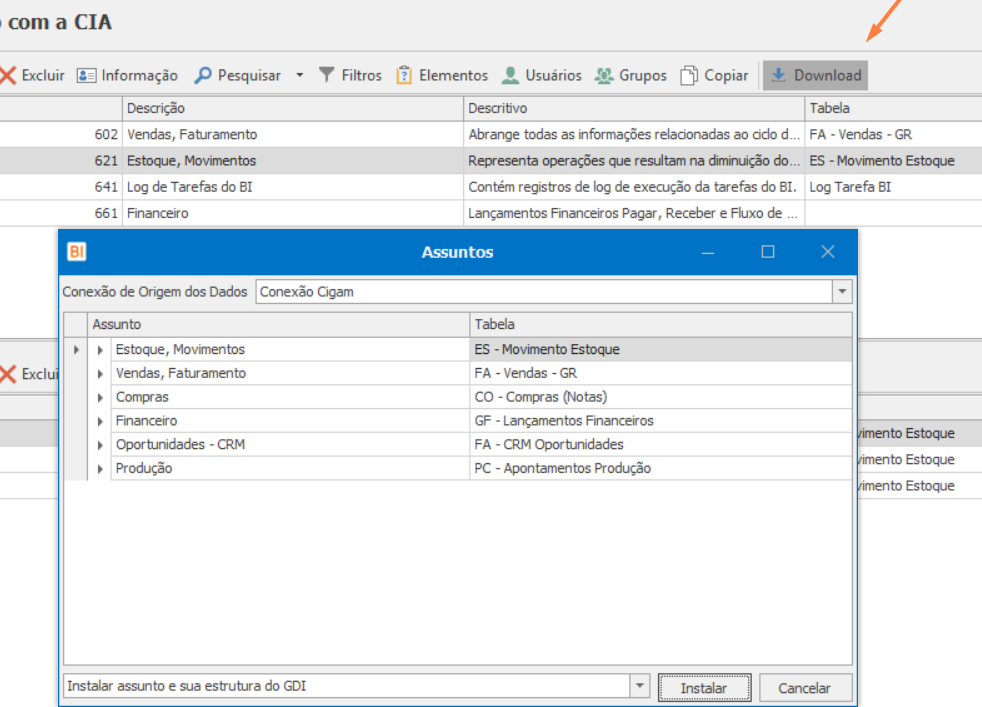The image size is (982, 707).
Task: Open Grupos people icon
Action: click(604, 75)
